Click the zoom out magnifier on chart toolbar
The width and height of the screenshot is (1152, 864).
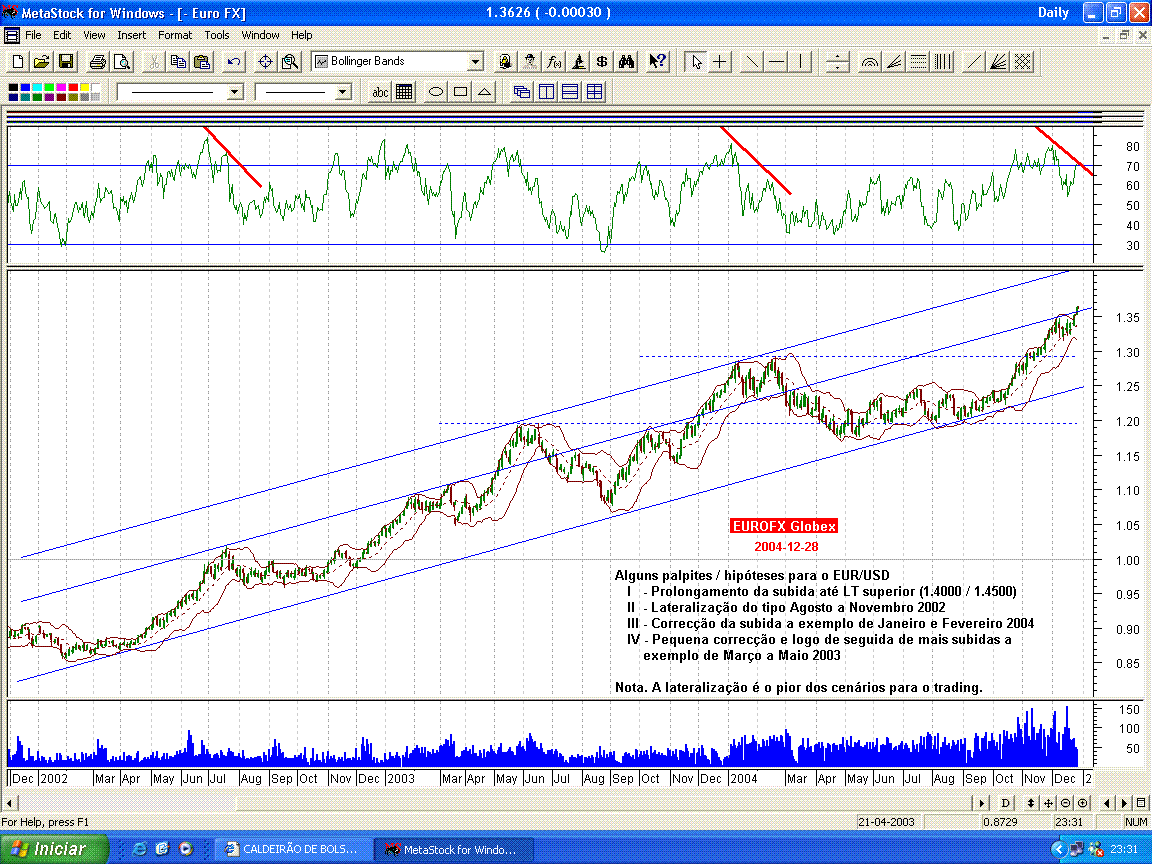point(1066,803)
